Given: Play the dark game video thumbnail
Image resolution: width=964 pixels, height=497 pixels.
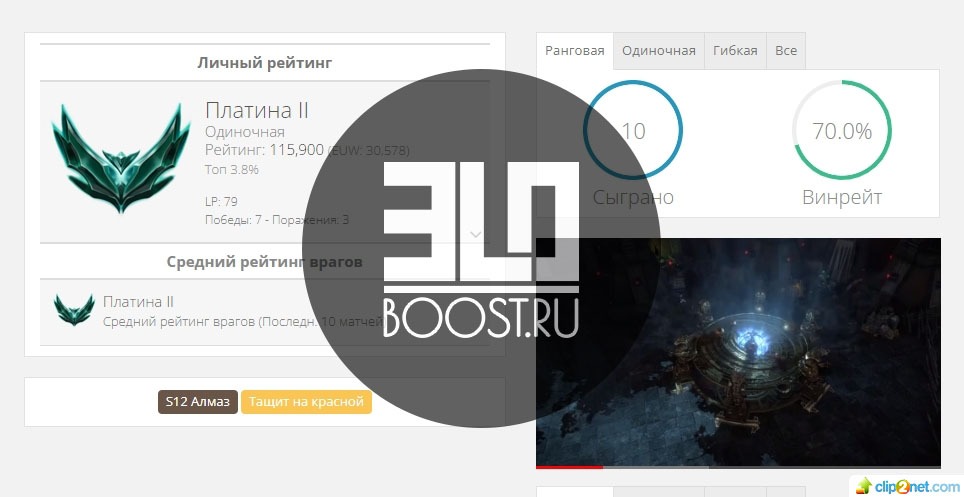Looking at the screenshot, I should pyautogui.click(x=738, y=352).
